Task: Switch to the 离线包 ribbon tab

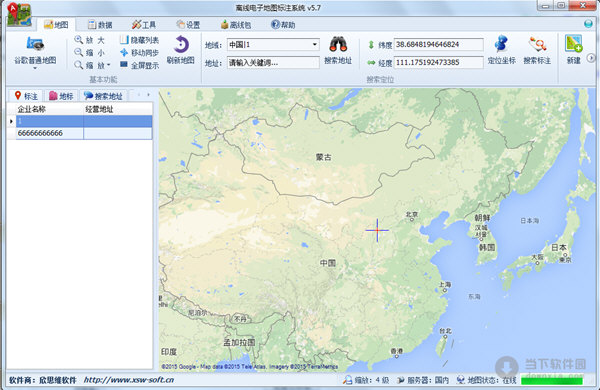Action: [236, 25]
